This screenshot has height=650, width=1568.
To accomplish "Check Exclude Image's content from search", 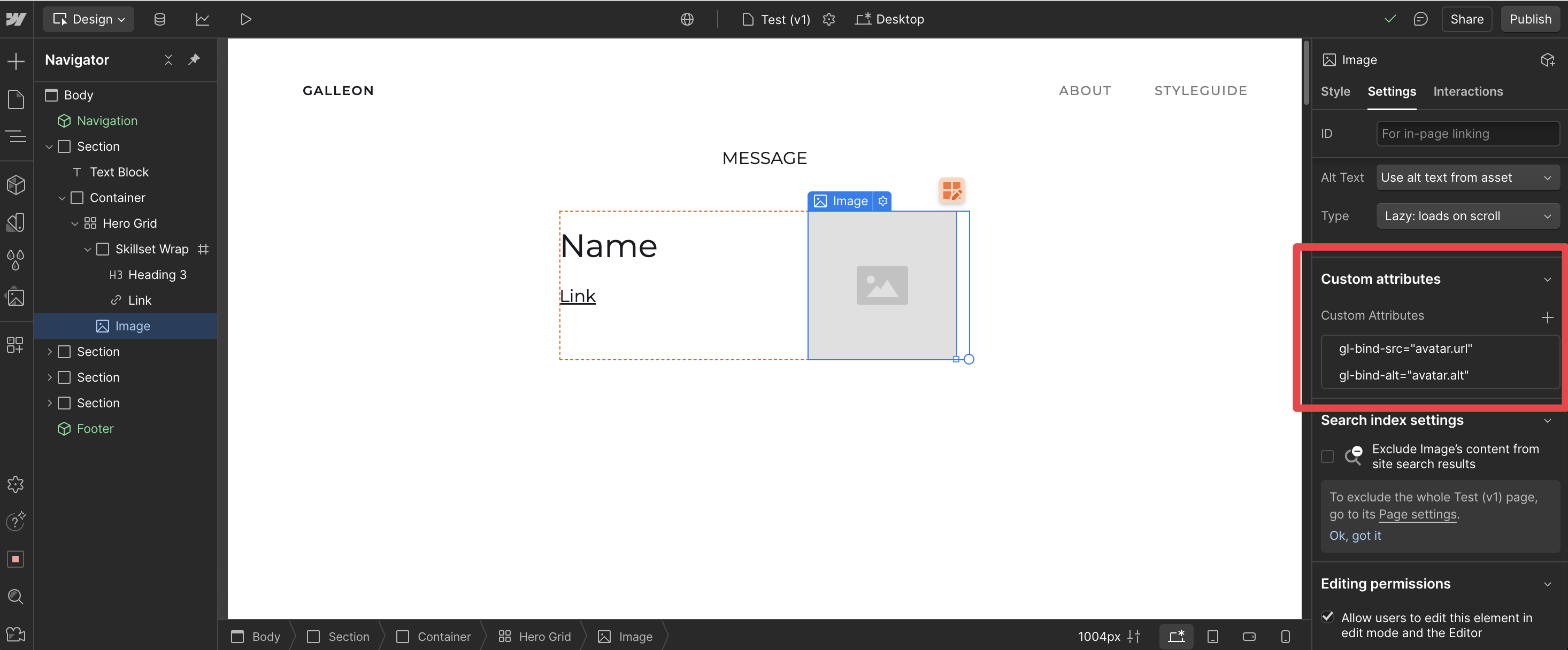I will click(x=1327, y=456).
